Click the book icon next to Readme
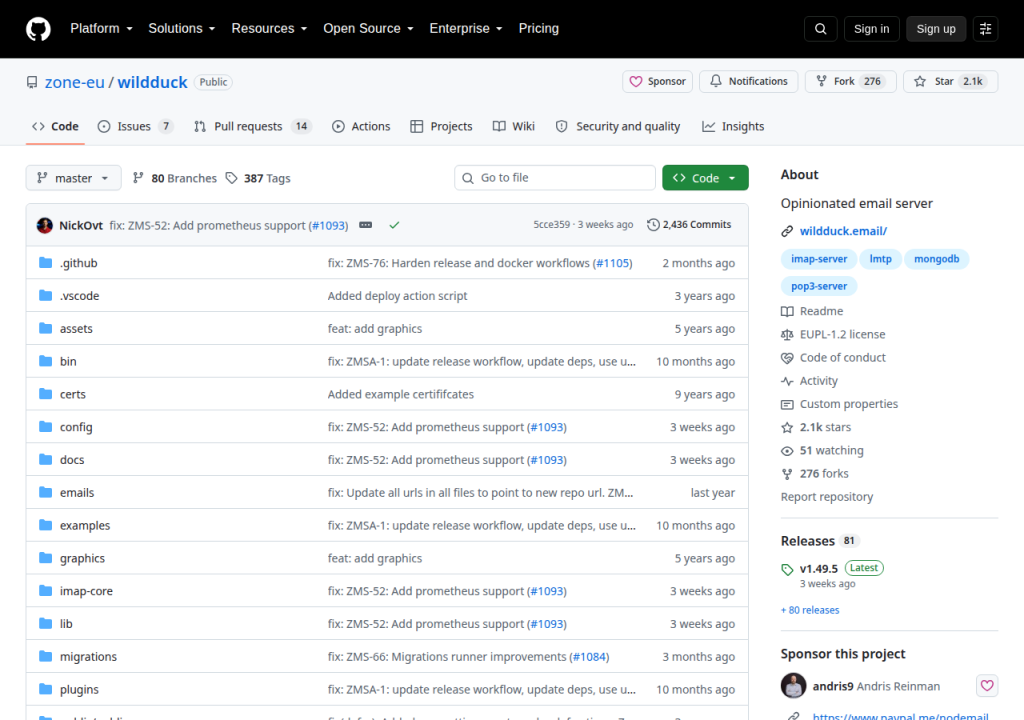Viewport: 1024px width, 720px height. click(787, 312)
